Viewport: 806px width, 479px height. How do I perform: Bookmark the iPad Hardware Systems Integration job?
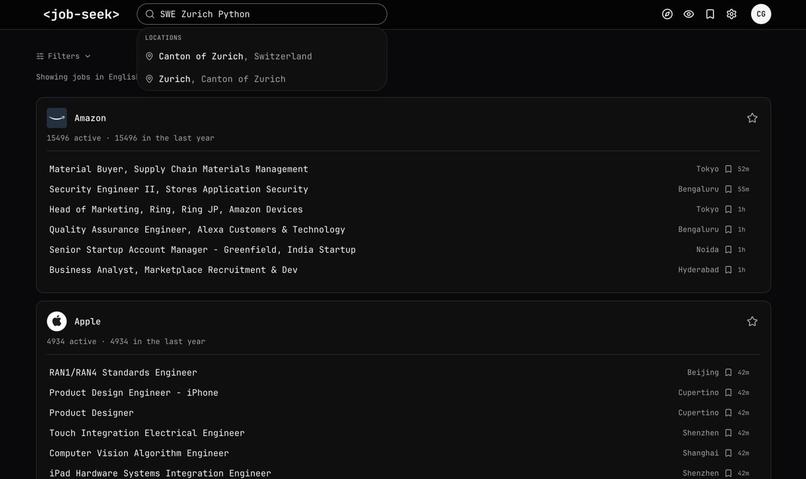(x=728, y=473)
